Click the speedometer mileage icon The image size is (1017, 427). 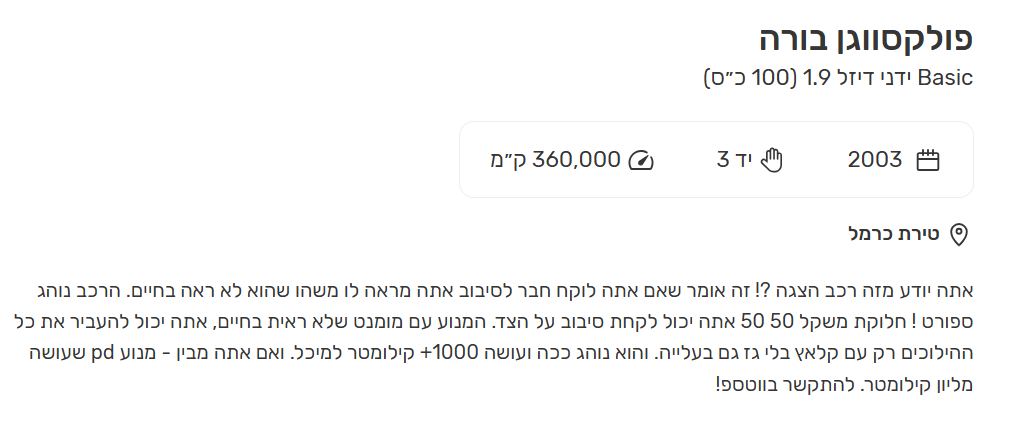pos(640,160)
